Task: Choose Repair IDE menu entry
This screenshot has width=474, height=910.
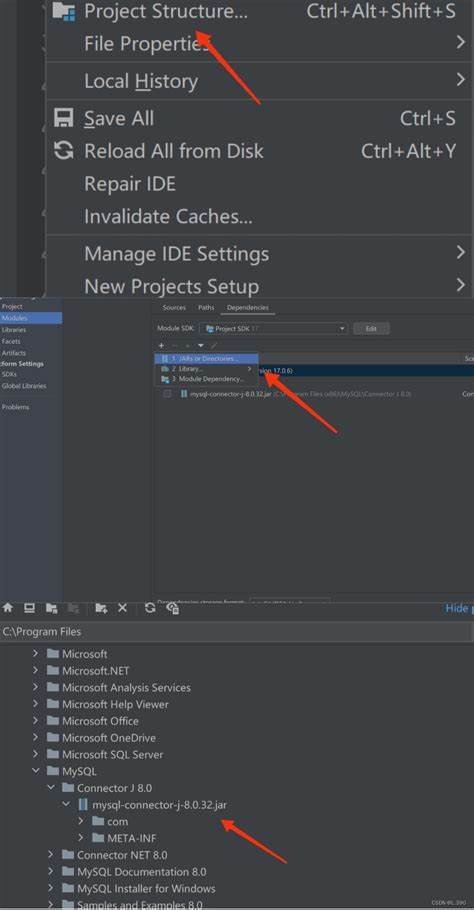Action: click(x=258, y=184)
